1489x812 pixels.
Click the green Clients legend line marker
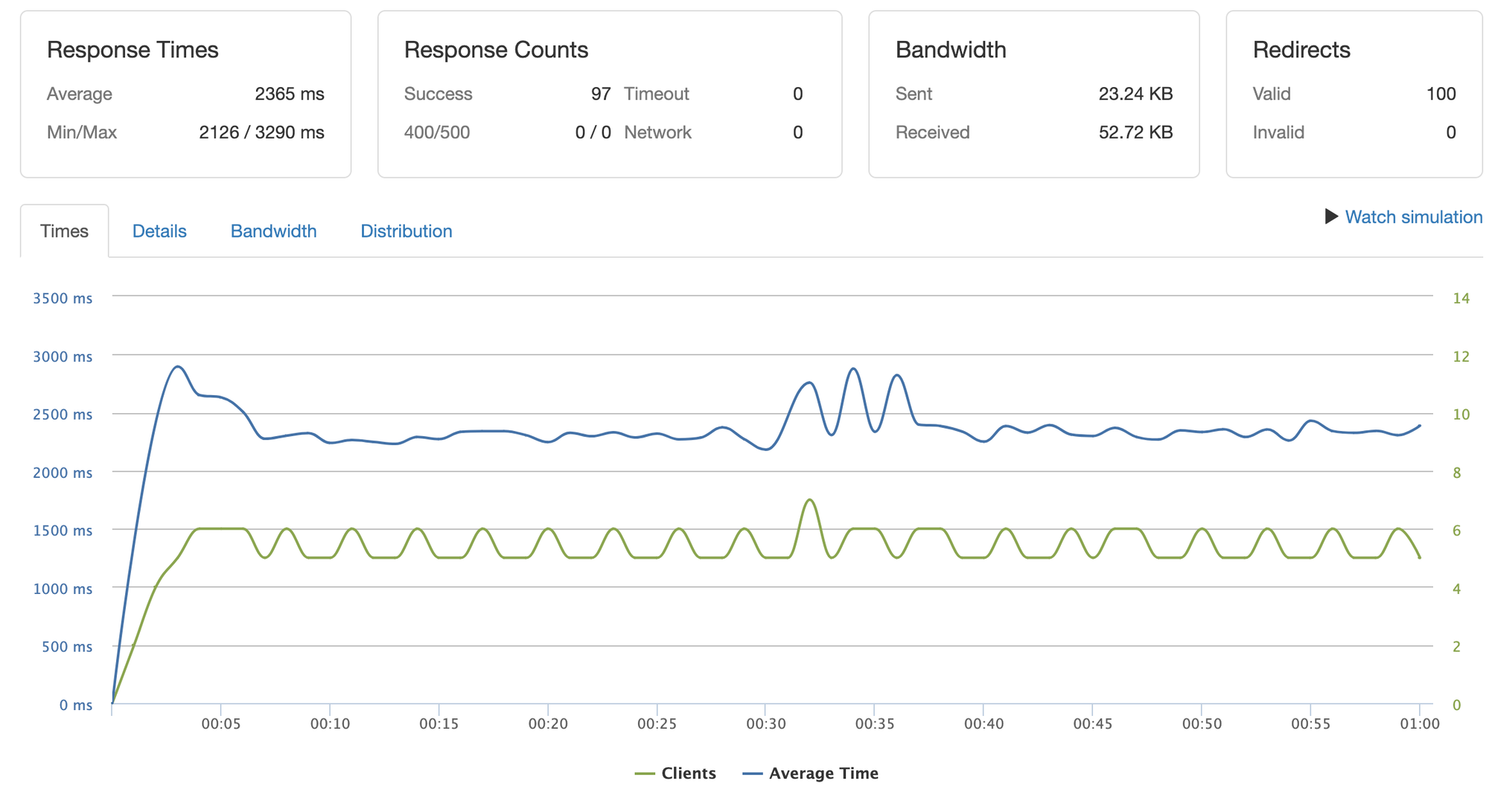(645, 774)
